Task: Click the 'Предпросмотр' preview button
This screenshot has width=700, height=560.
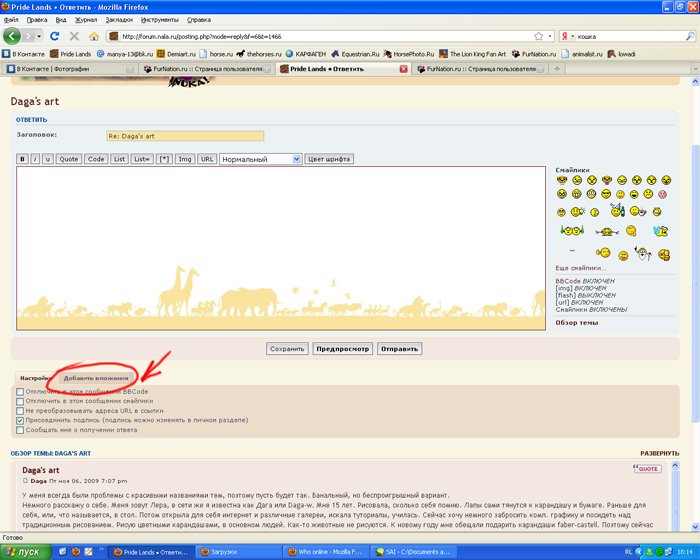Action: click(342, 349)
